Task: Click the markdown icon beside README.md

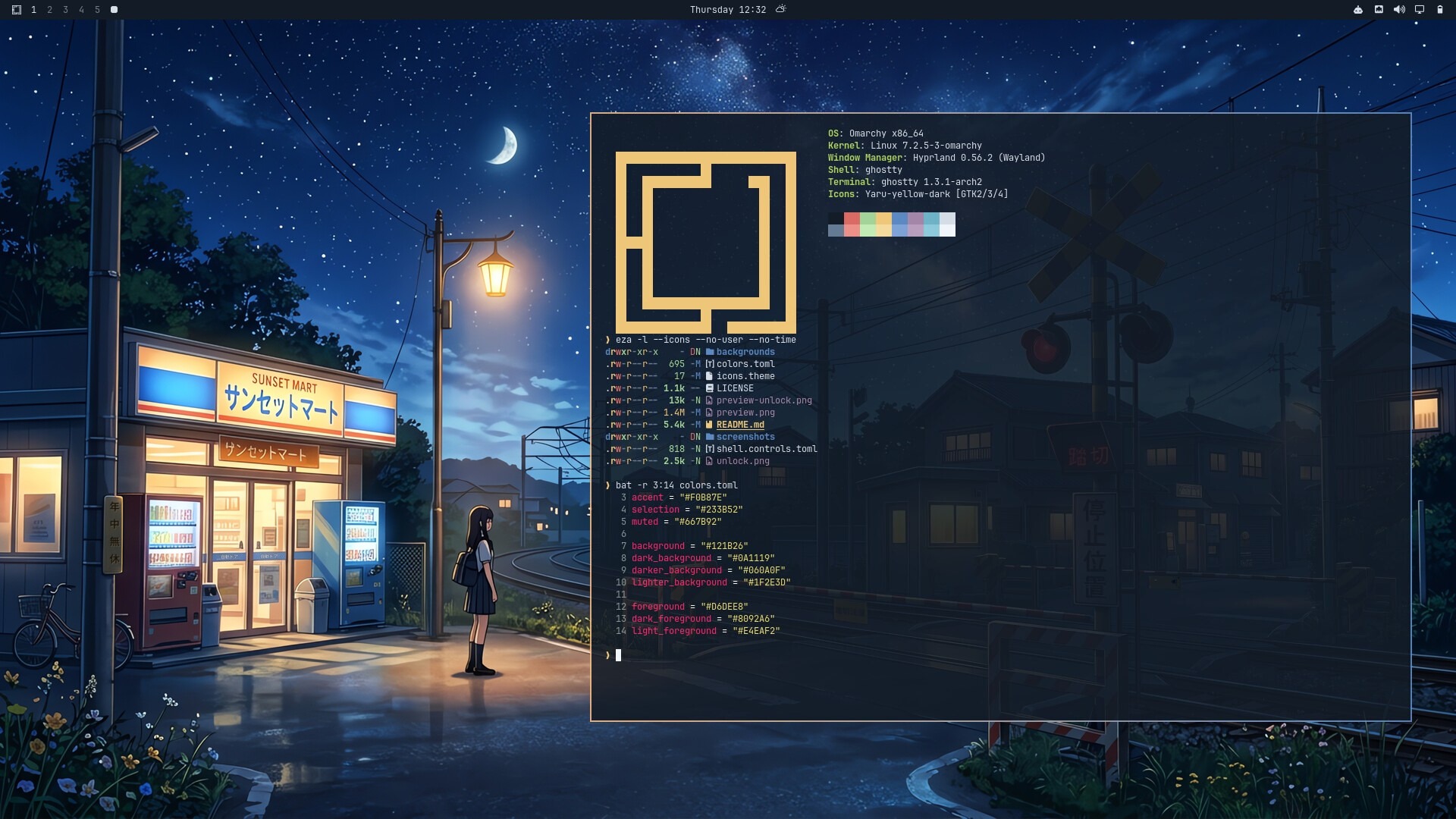Action: click(710, 425)
